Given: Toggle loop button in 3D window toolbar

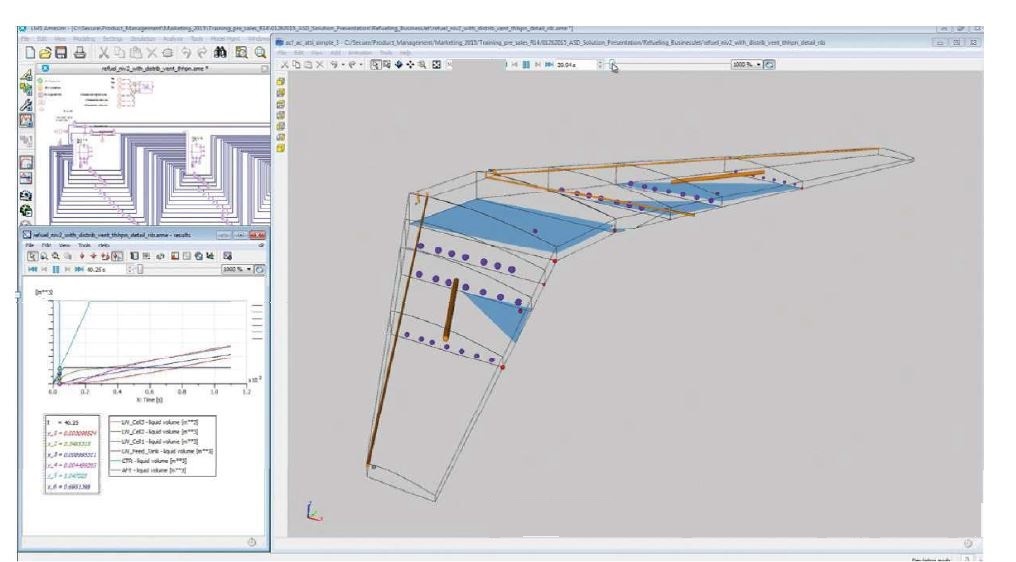Looking at the screenshot, I should tap(769, 65).
